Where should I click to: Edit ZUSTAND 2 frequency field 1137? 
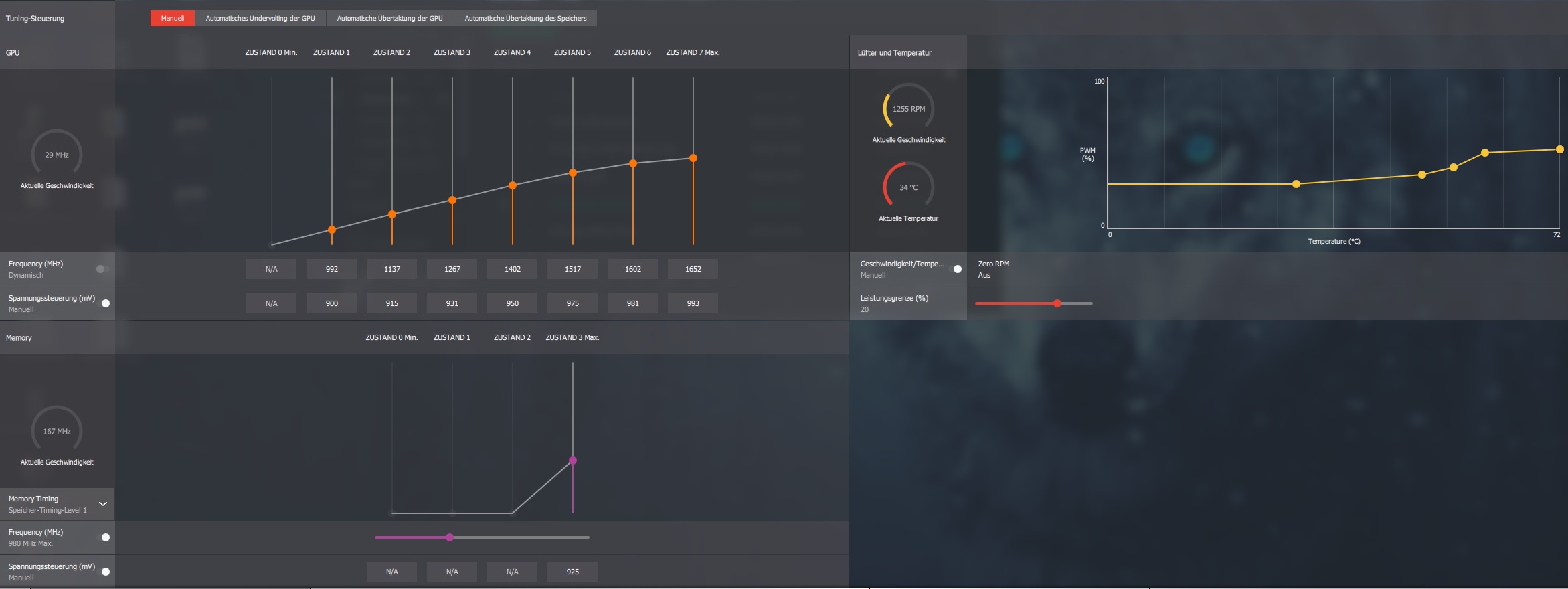click(391, 269)
